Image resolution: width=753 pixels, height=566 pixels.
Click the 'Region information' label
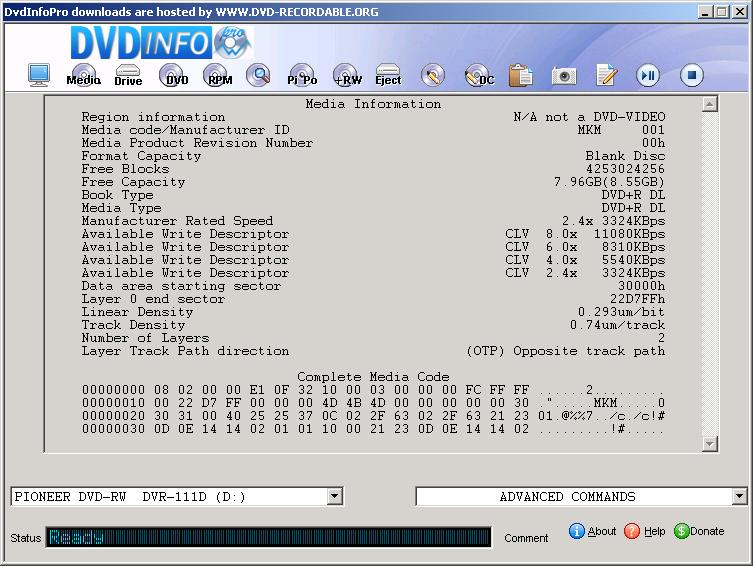pyautogui.click(x=153, y=117)
